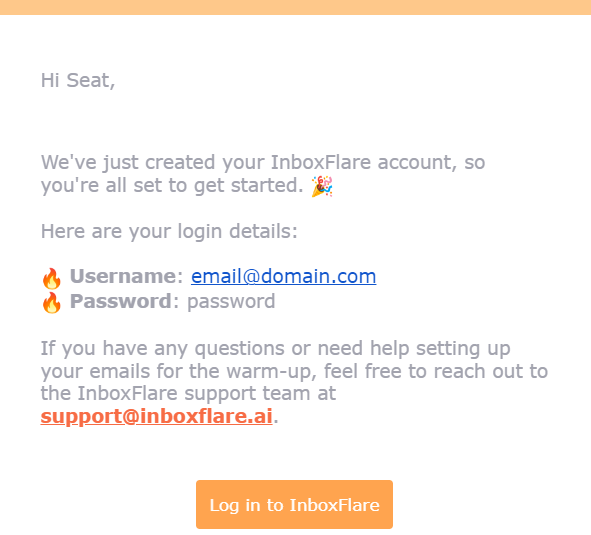591x535 pixels.
Task: Click the "the InboxFlare support team at" line
Action: pos(188,394)
